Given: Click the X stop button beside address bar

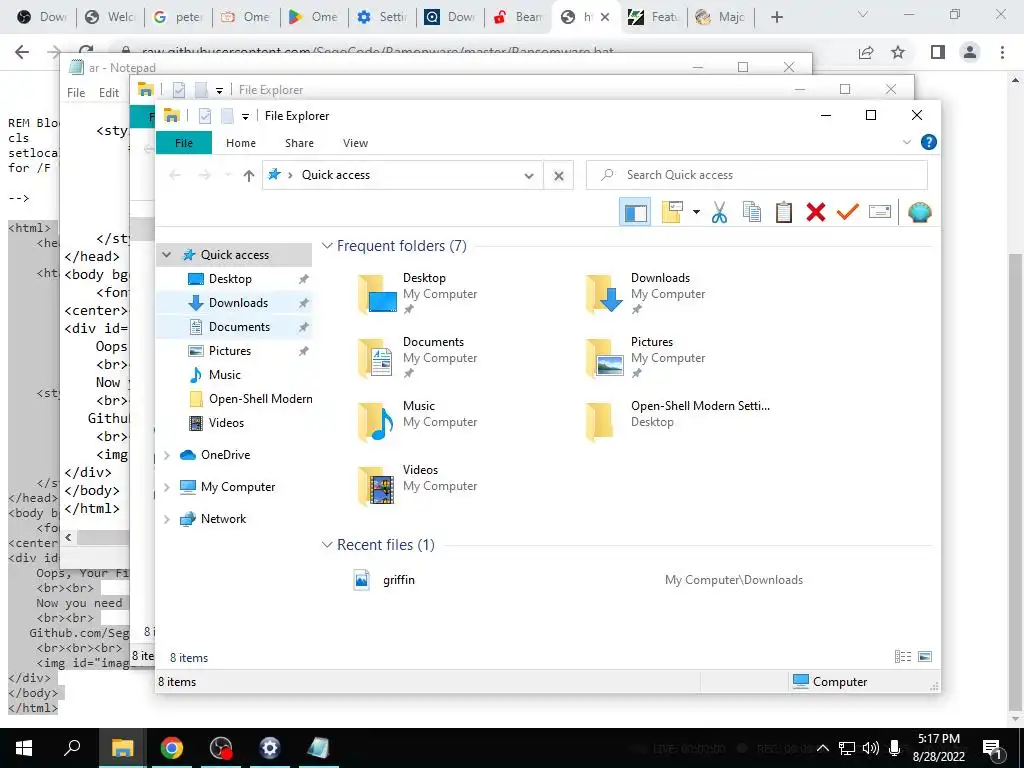Looking at the screenshot, I should [x=558, y=175].
